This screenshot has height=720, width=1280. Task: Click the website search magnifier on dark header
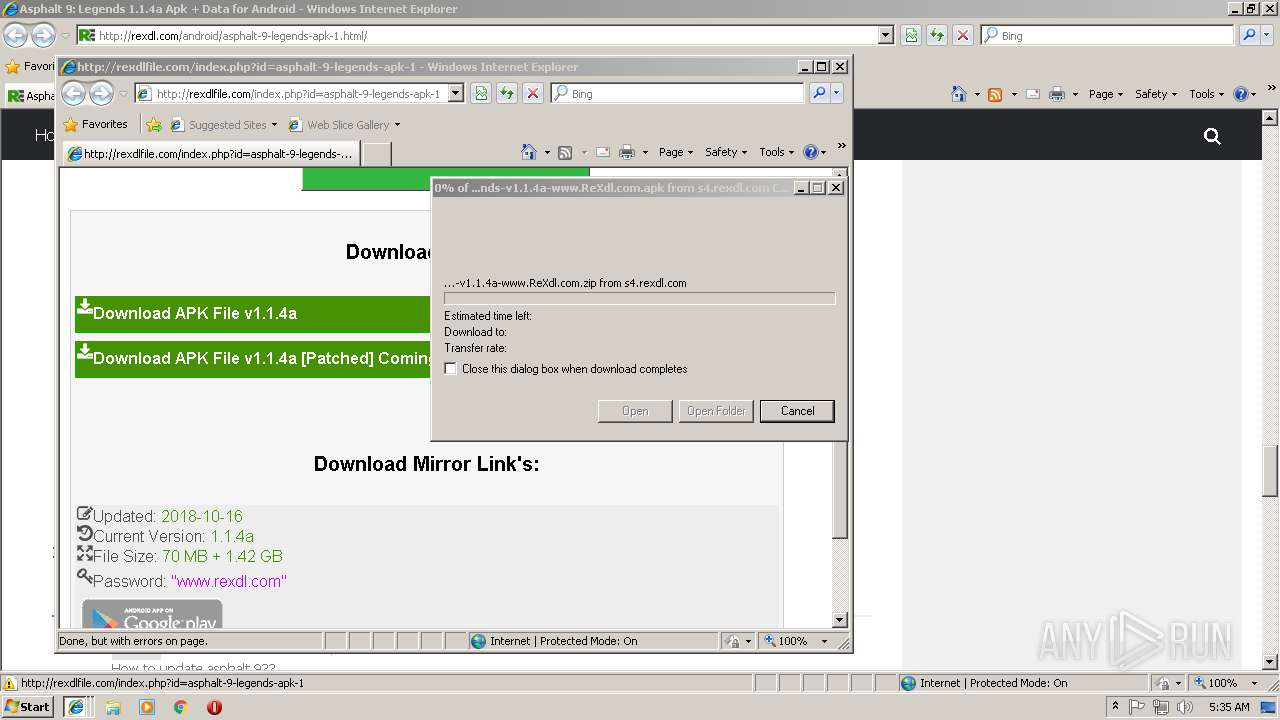point(1212,136)
